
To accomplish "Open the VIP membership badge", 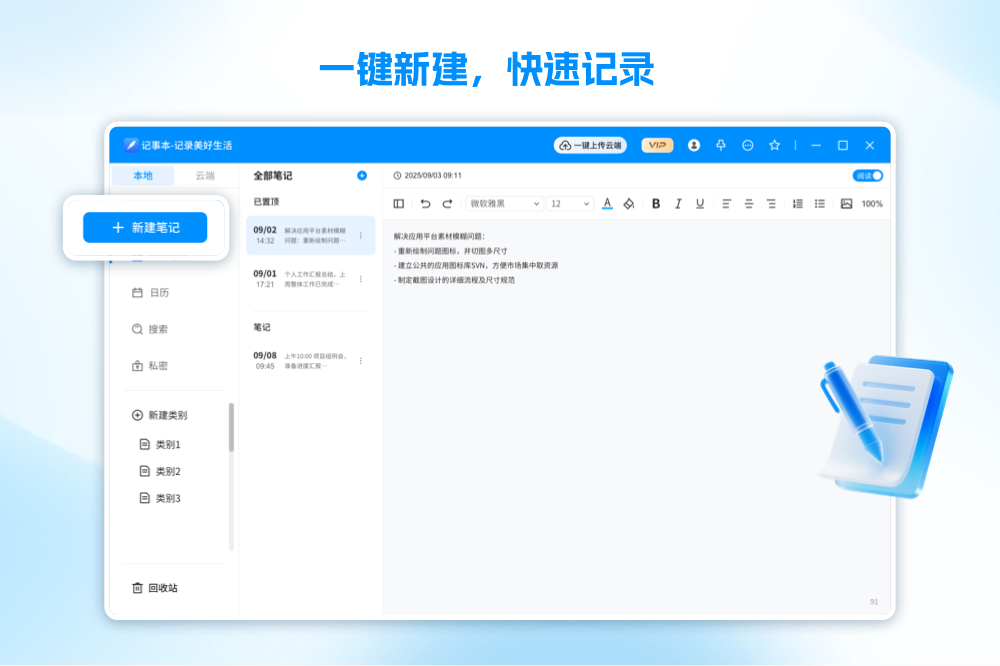I will coord(657,145).
